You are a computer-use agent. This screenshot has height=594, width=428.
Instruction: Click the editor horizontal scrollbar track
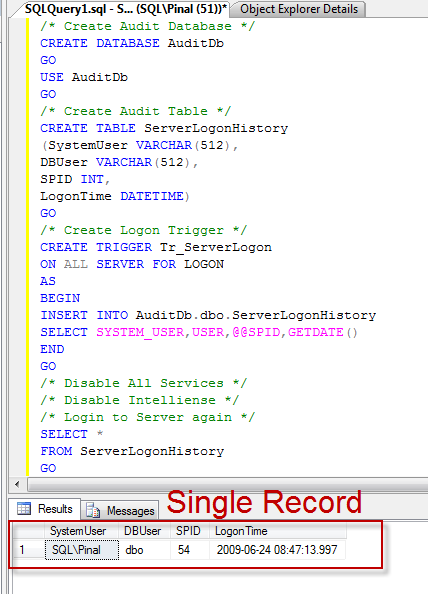coord(227,484)
